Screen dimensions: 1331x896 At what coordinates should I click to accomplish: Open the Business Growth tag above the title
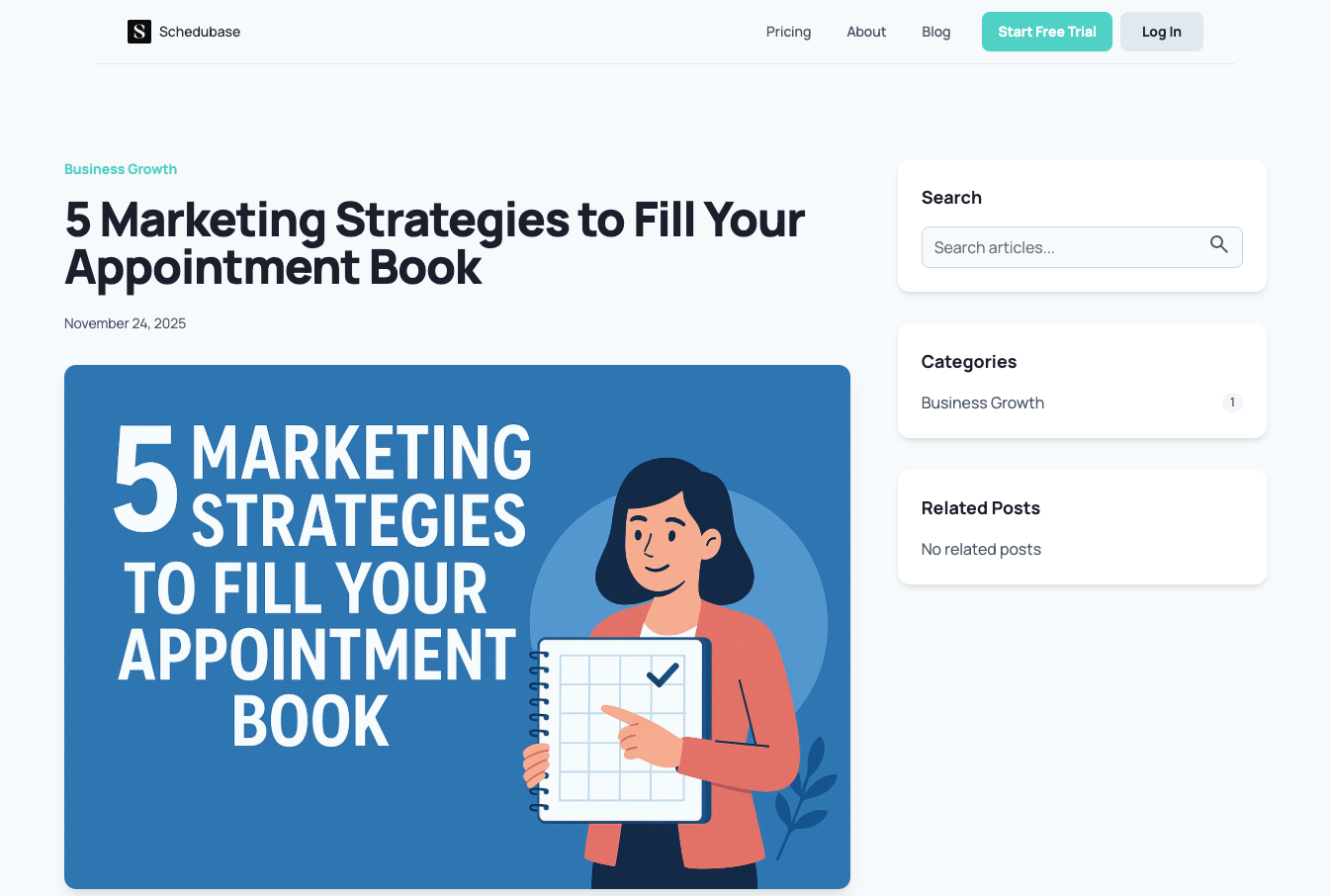tap(121, 169)
